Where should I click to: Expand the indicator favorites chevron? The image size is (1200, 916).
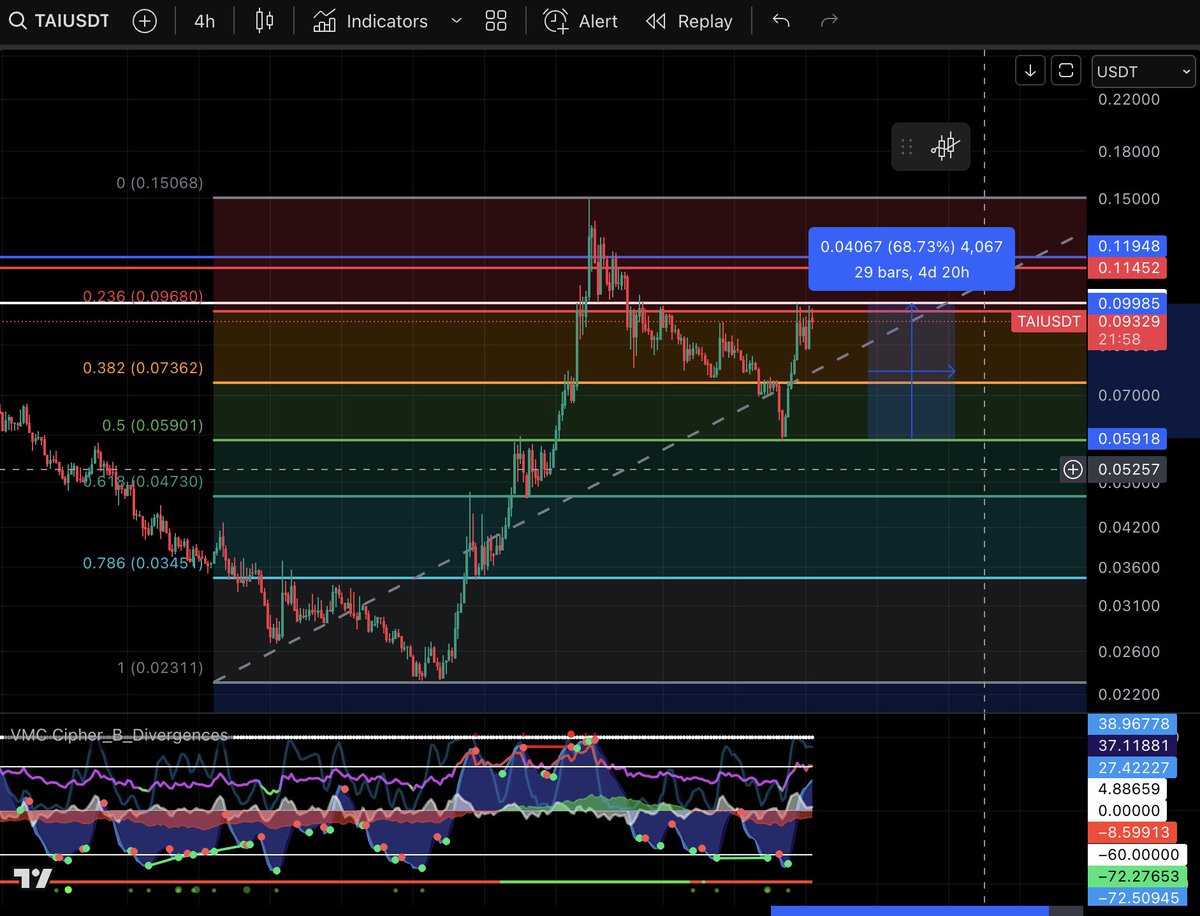(x=456, y=21)
